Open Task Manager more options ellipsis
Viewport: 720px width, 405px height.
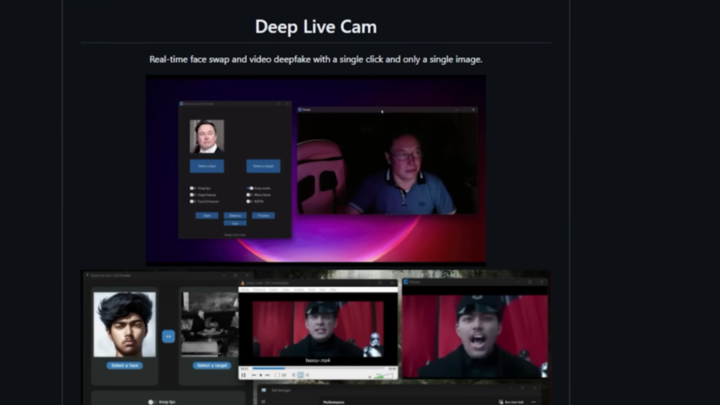tap(534, 402)
